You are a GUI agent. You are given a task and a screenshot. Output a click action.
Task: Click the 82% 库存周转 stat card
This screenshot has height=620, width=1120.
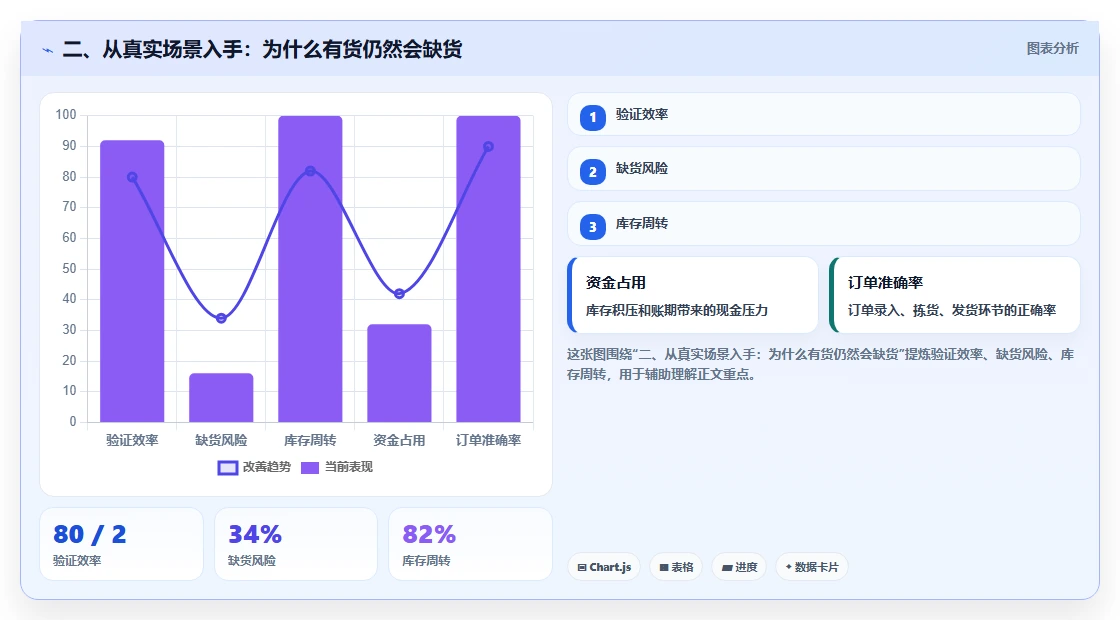470,544
